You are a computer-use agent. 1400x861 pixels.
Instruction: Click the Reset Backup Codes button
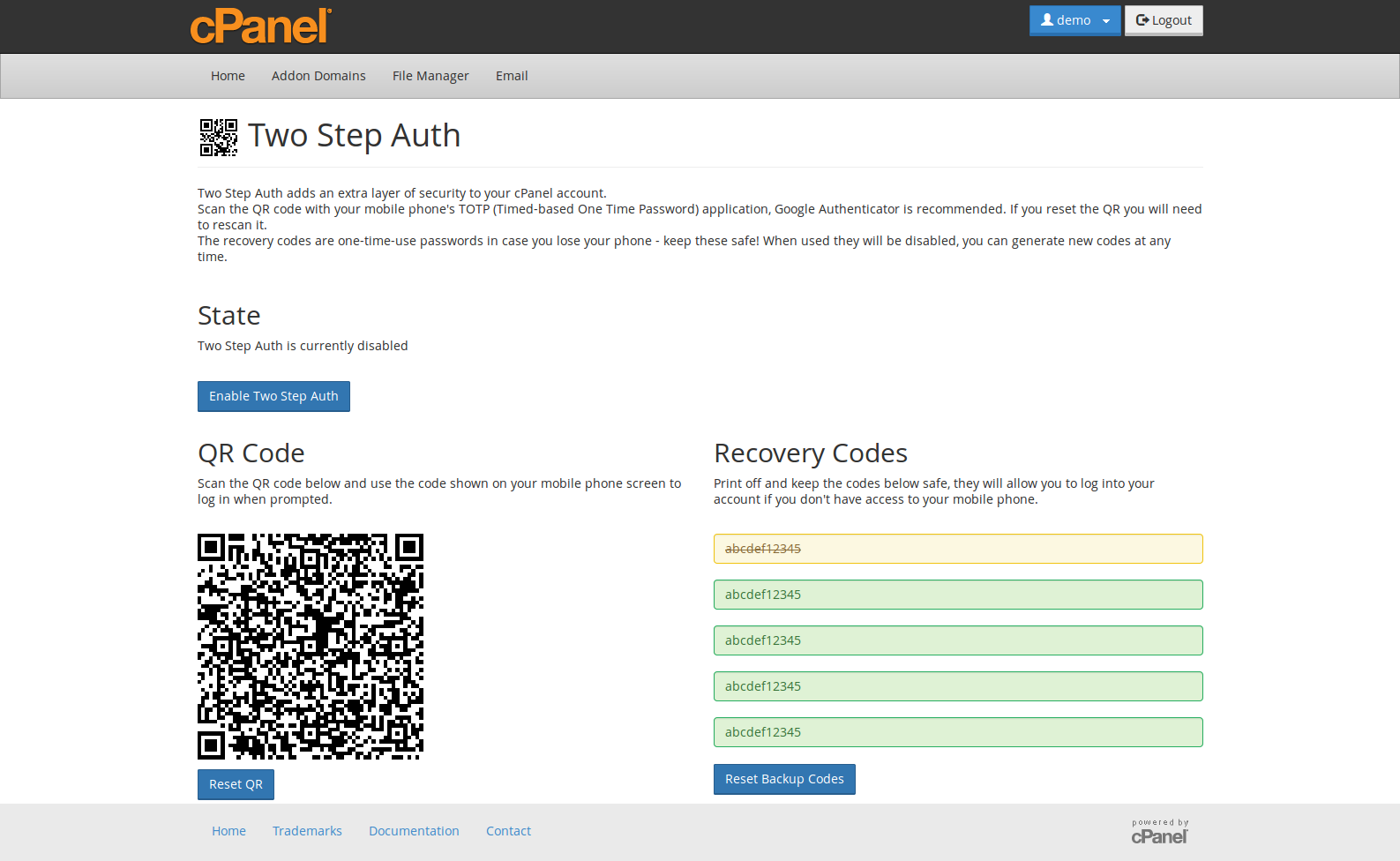click(784, 779)
